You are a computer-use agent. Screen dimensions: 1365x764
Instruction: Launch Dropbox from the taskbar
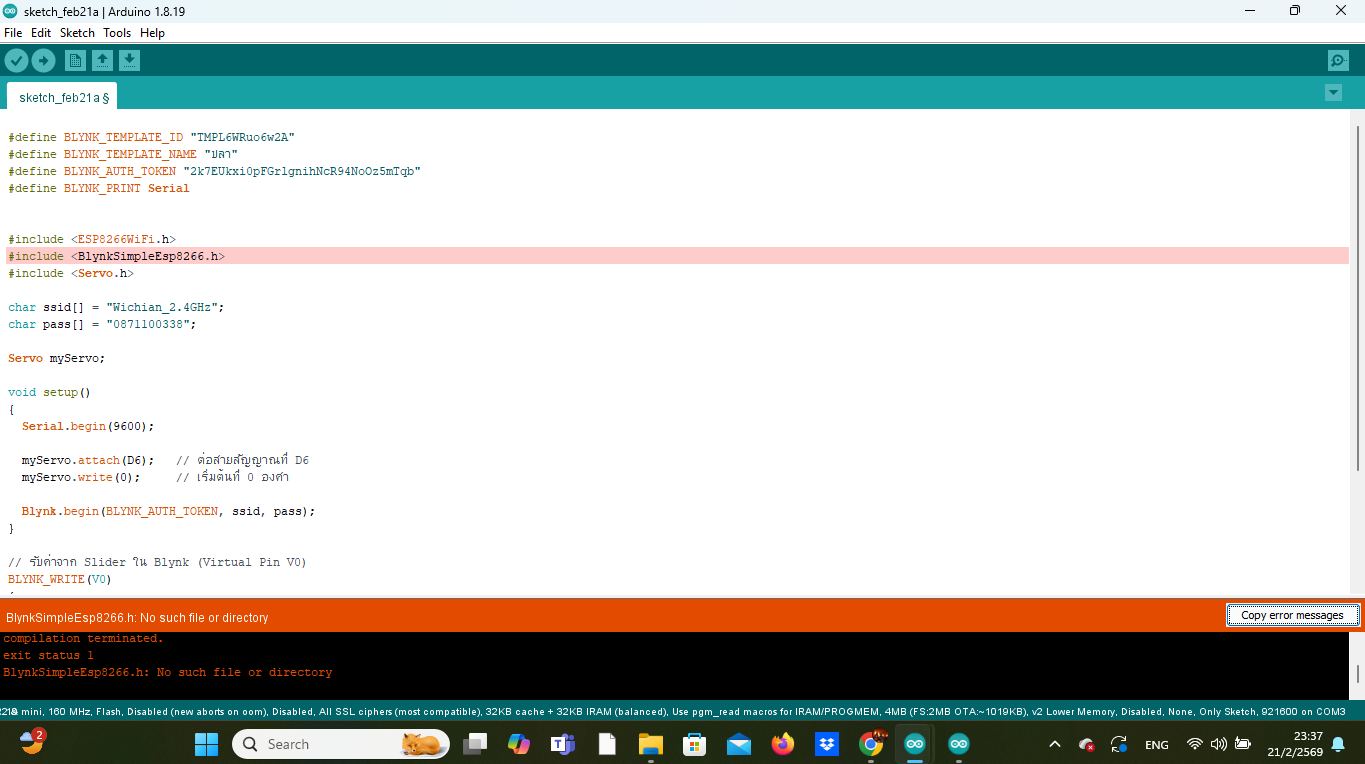pos(826,744)
